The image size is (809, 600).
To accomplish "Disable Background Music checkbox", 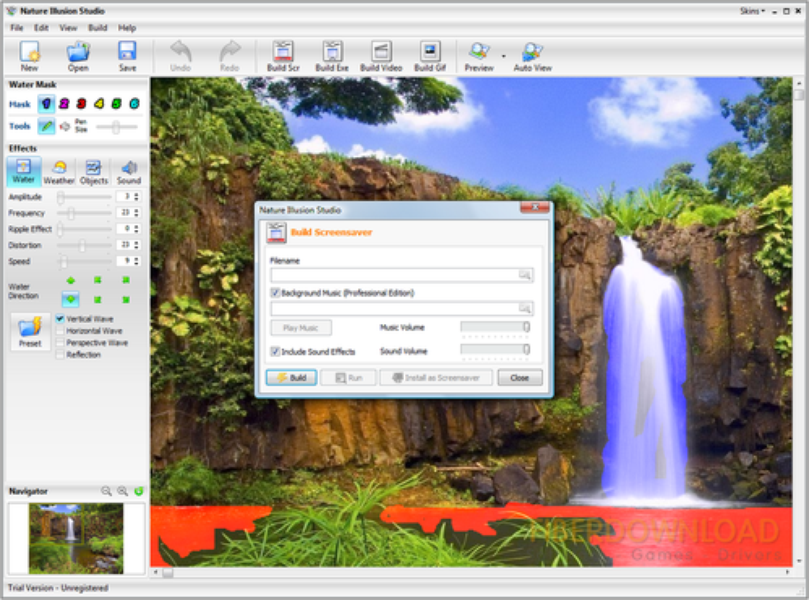I will pos(275,293).
